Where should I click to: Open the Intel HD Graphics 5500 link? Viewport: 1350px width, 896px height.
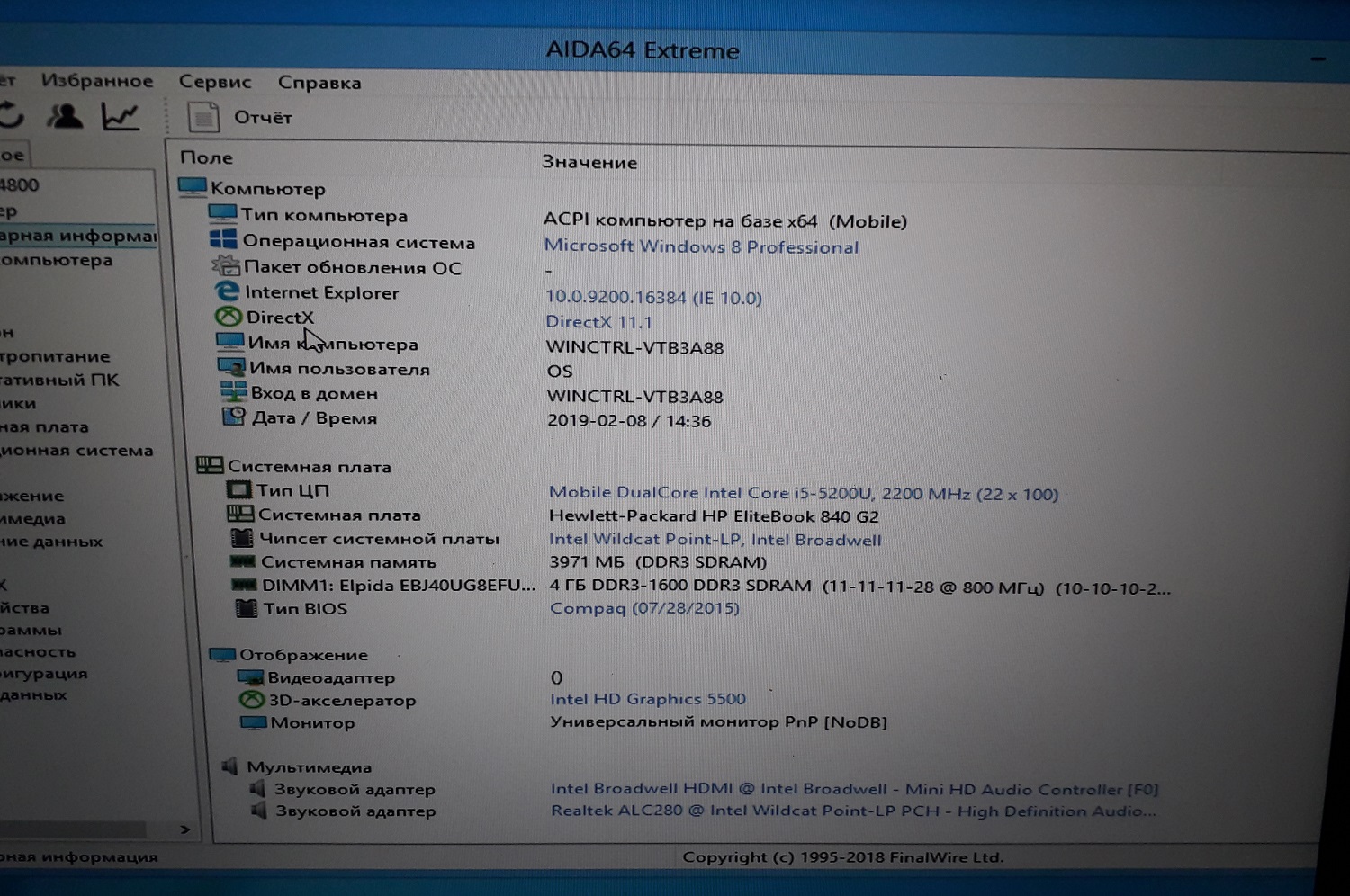coord(648,699)
